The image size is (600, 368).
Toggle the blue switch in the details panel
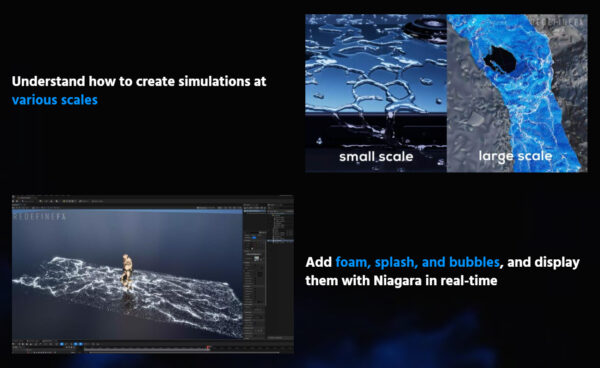[254, 238]
